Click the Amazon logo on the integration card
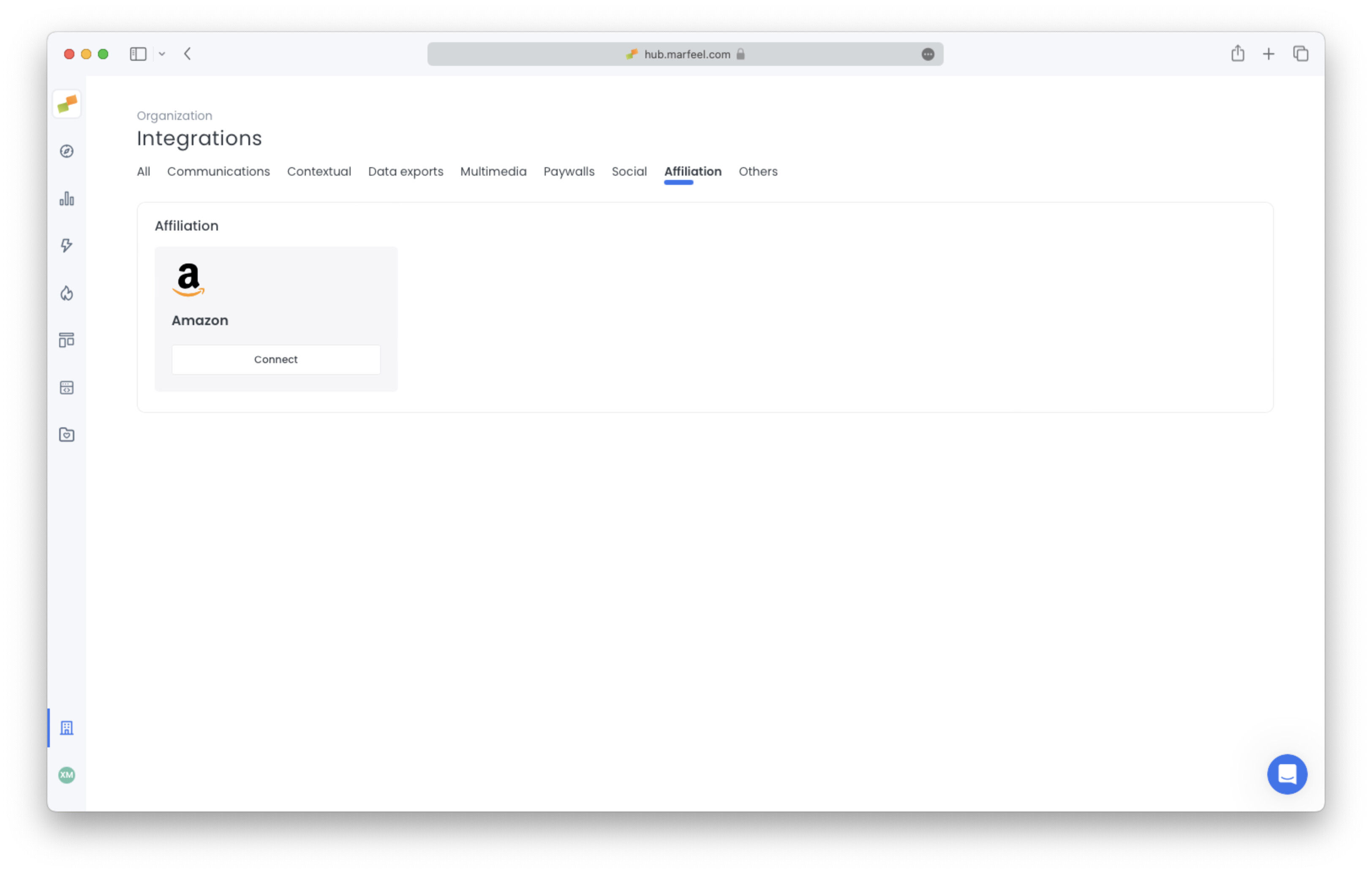1372x874 pixels. pyautogui.click(x=188, y=280)
